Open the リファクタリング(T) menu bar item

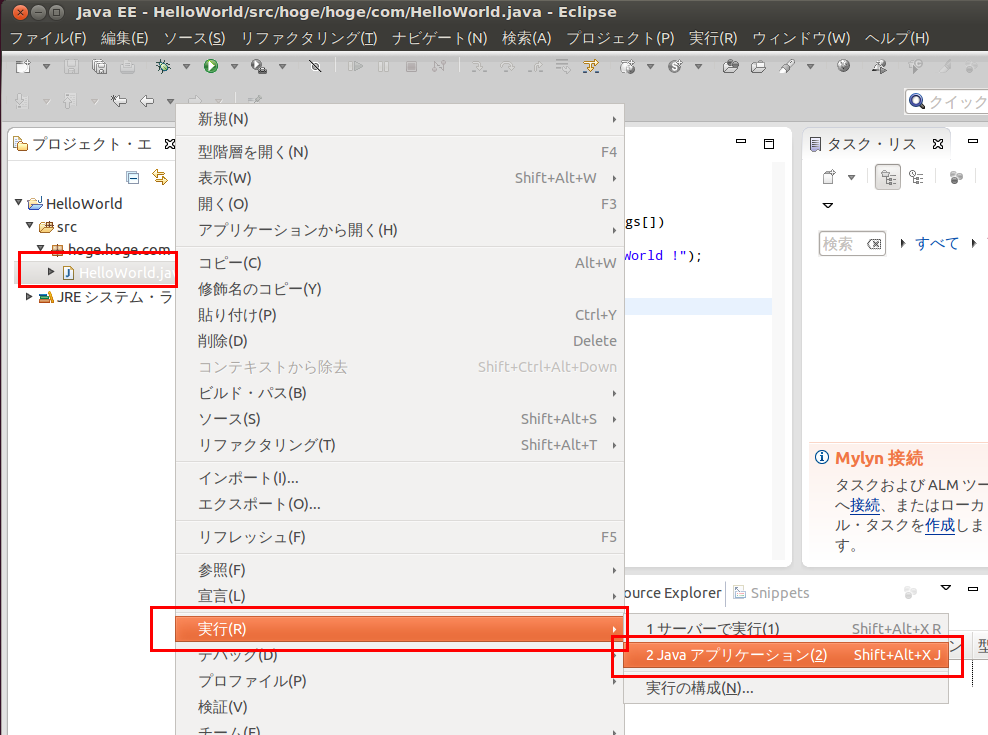(x=309, y=38)
